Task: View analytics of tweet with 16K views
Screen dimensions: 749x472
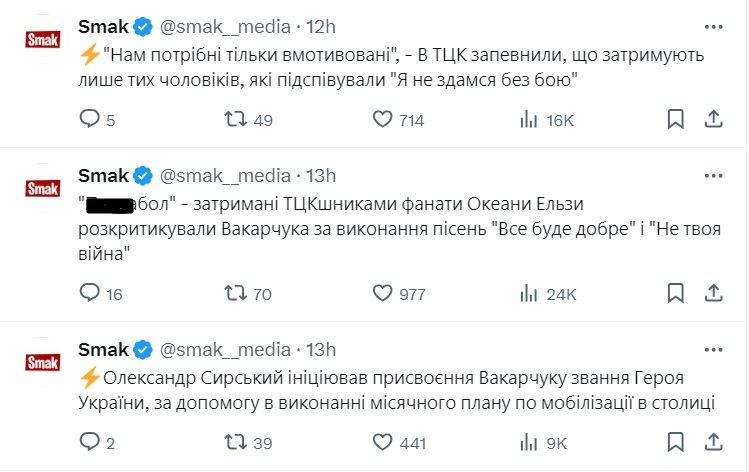Action: 529,120
